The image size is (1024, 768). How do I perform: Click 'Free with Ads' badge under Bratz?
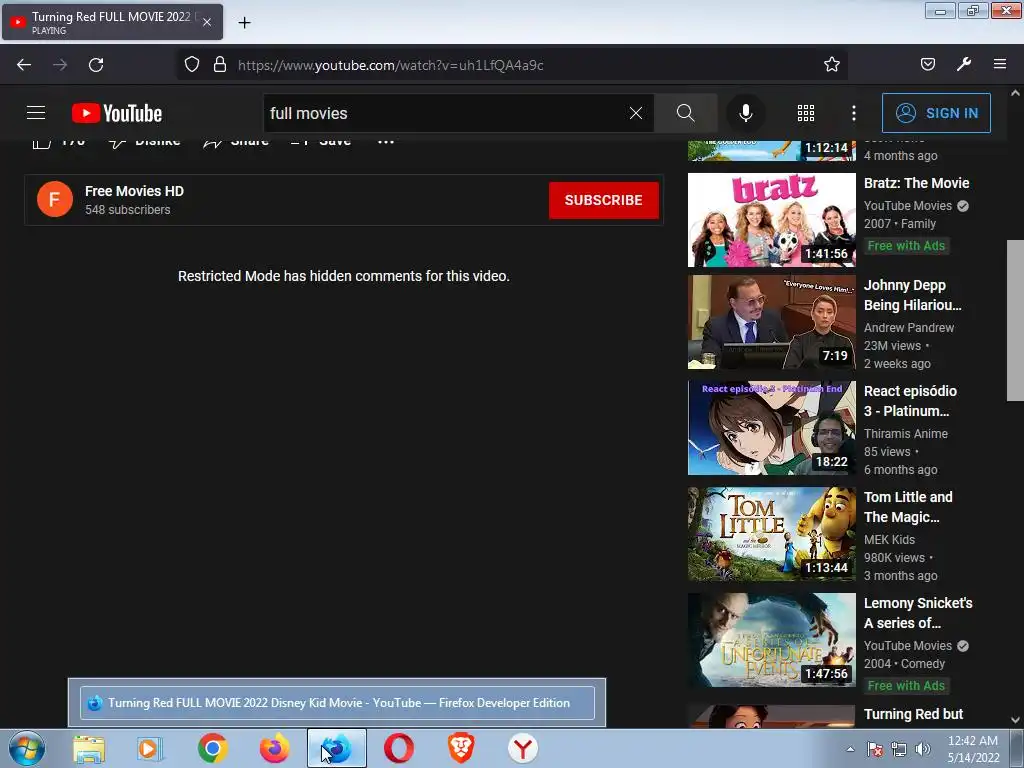point(906,246)
